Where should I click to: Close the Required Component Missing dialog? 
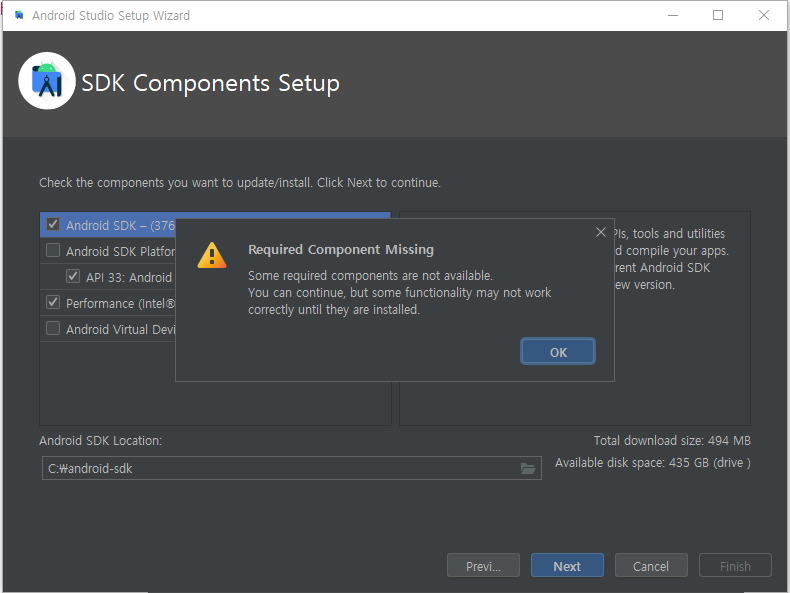[601, 232]
